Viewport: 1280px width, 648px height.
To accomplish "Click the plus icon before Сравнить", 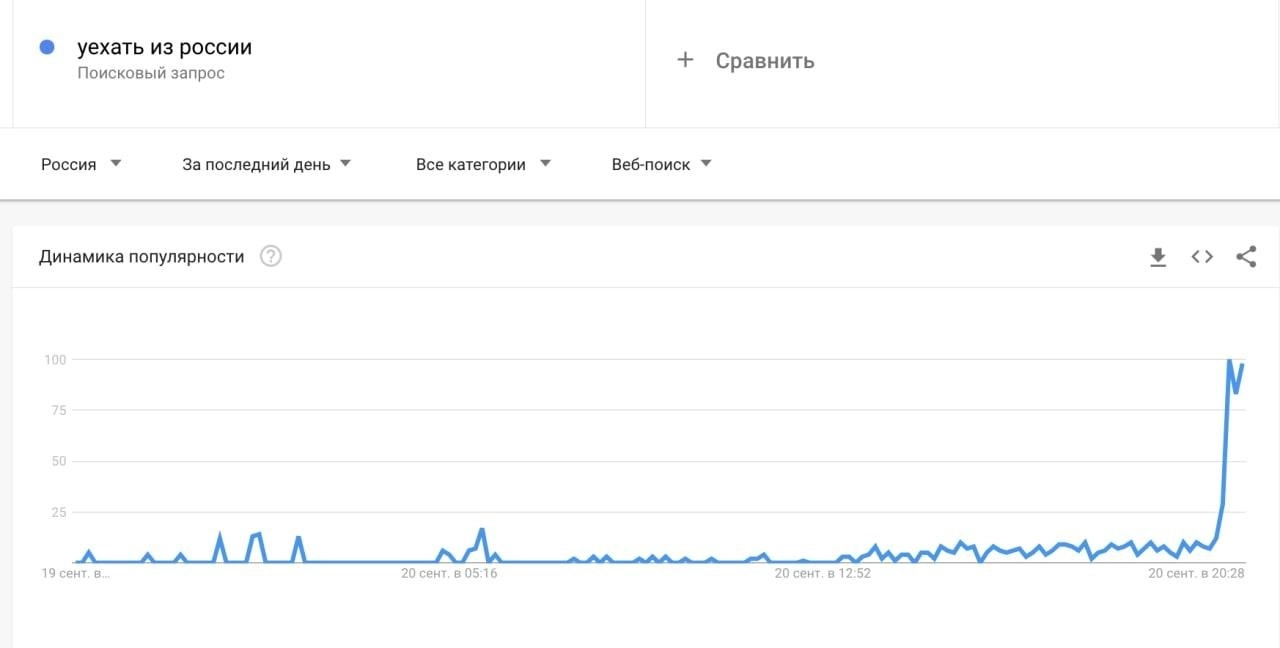I will click(685, 60).
